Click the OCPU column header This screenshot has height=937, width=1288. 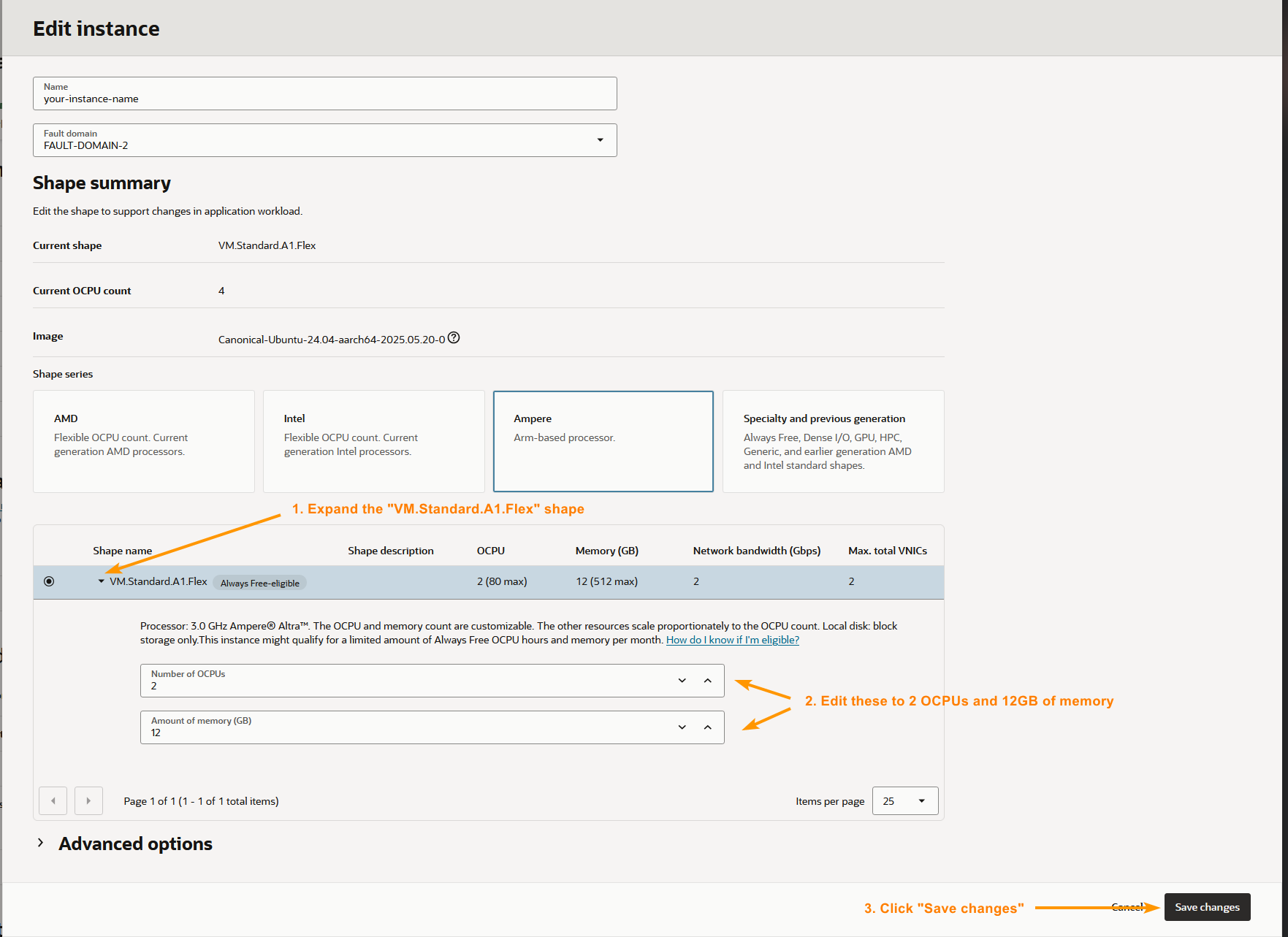(x=491, y=551)
